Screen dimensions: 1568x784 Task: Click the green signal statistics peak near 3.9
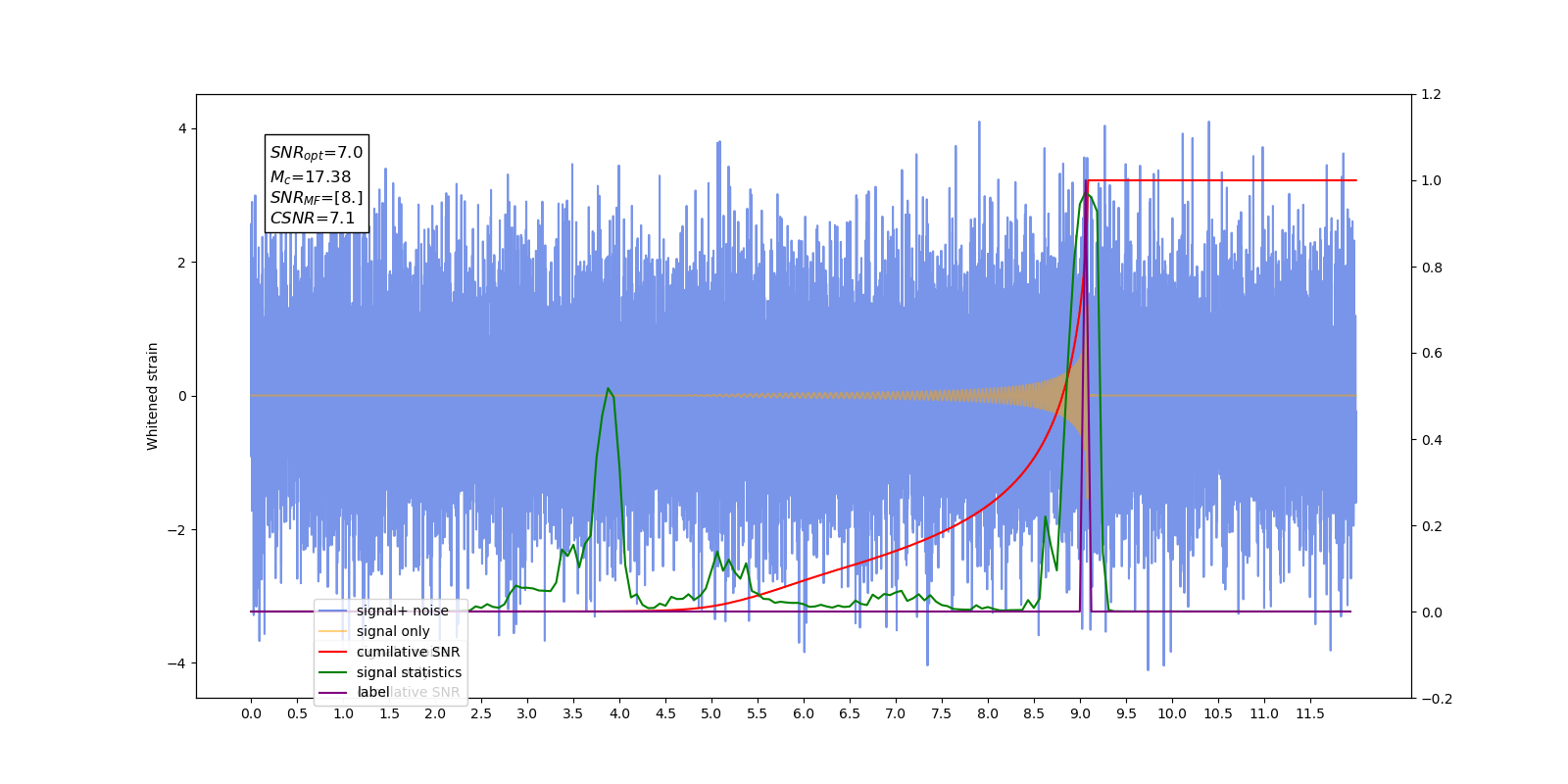point(608,389)
